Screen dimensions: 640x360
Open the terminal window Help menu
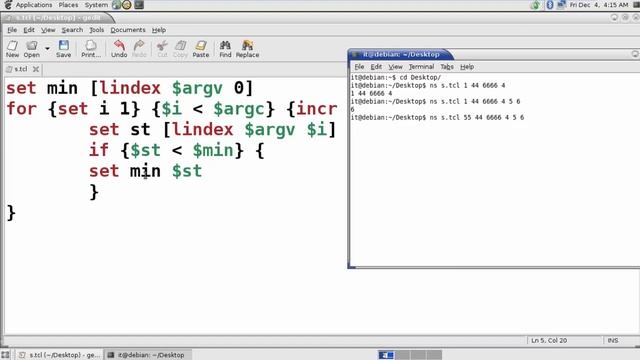coord(467,67)
